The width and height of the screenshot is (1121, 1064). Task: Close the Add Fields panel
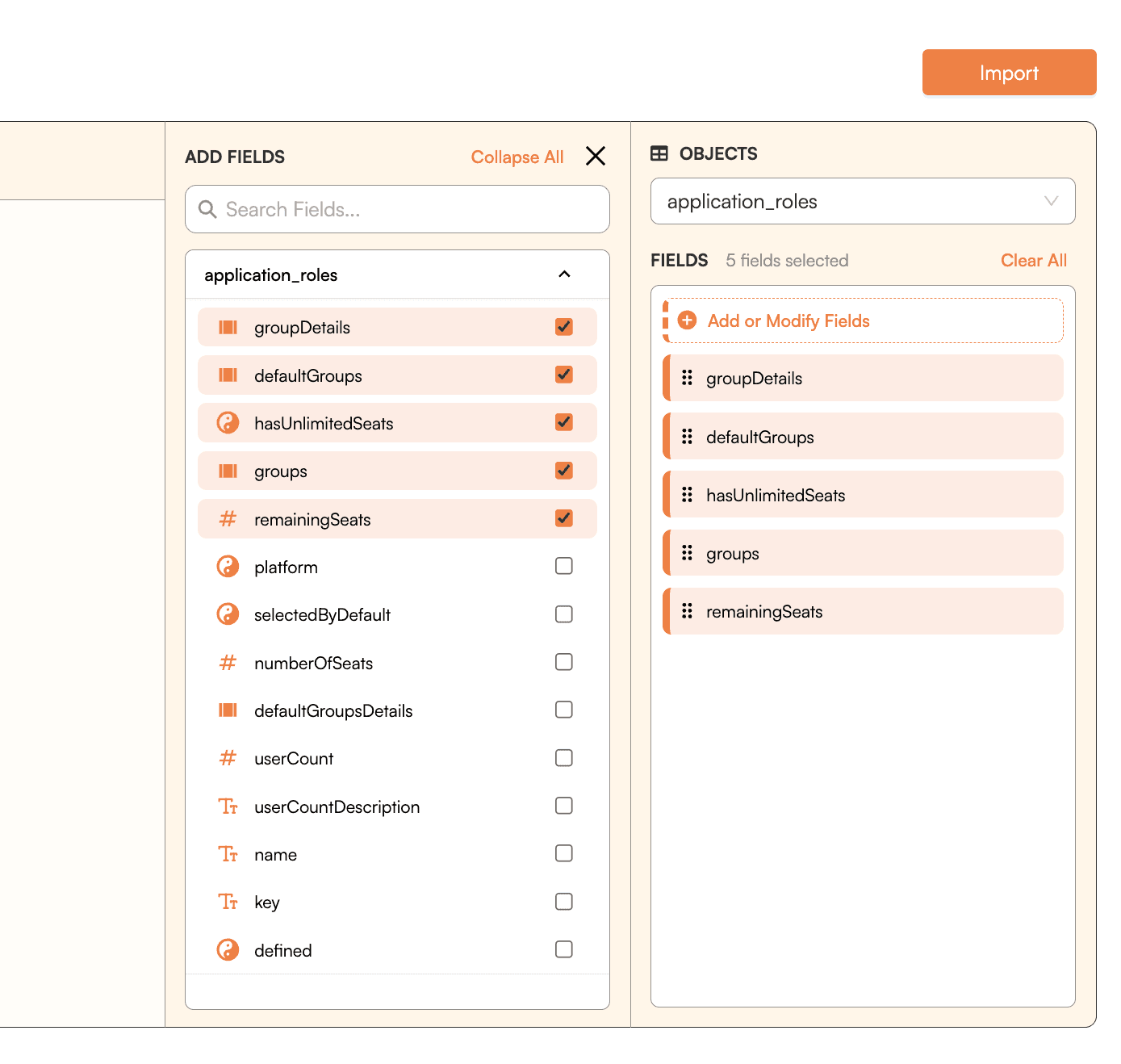(x=596, y=156)
